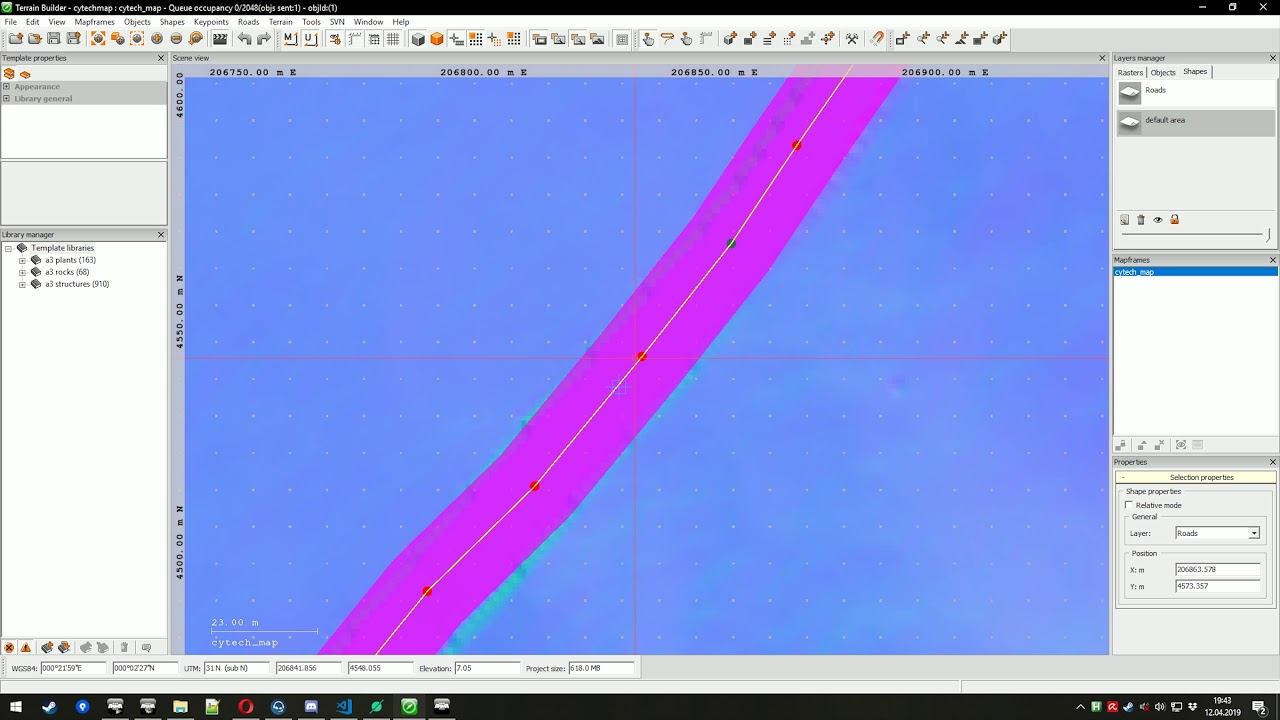1280x720 pixels.
Task: Toggle the magnet snap icon
Action: [877, 39]
